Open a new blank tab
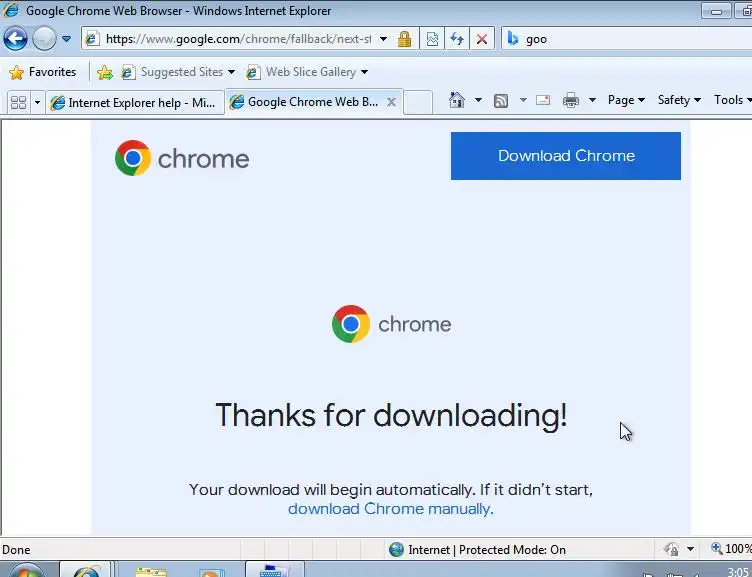The height and width of the screenshot is (577, 752). [418, 102]
